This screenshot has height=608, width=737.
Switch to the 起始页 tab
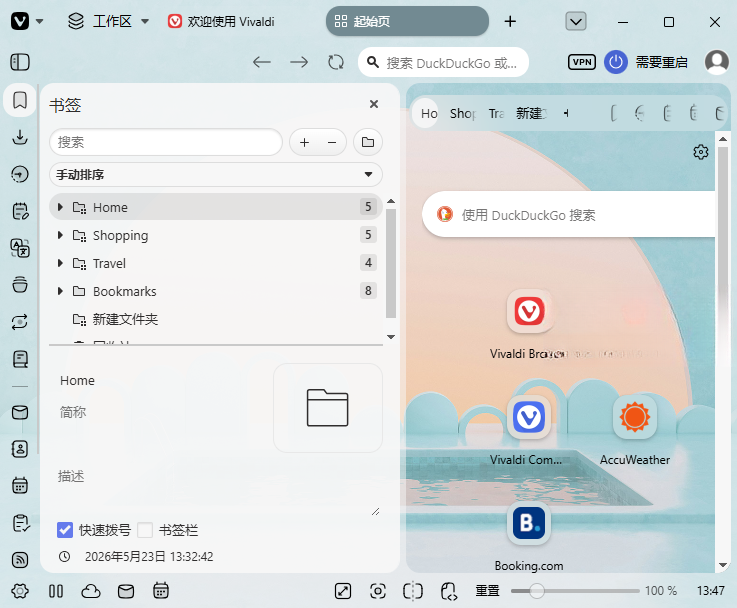(x=408, y=21)
